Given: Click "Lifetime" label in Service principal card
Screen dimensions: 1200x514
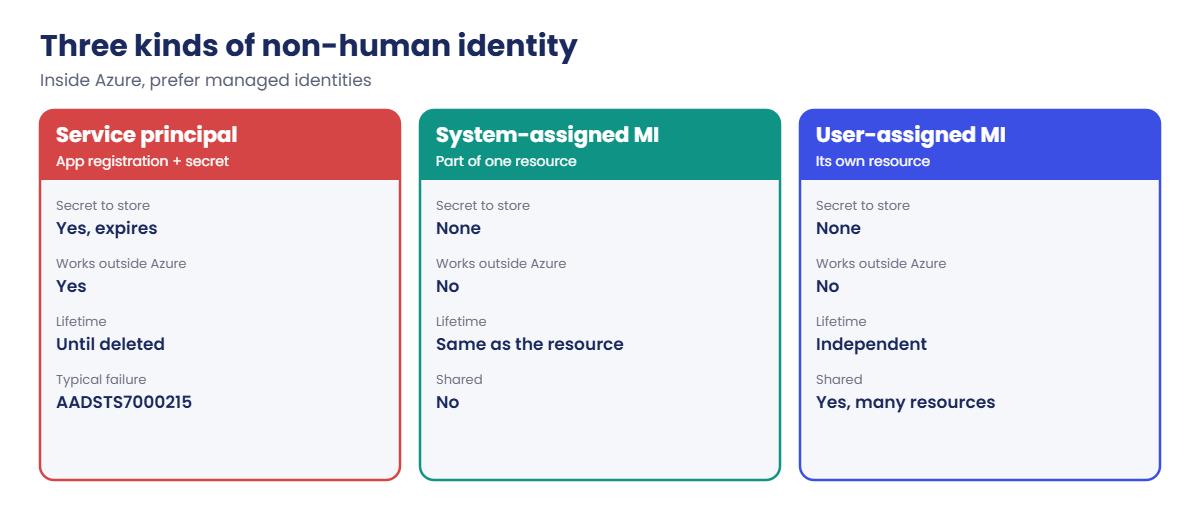Looking at the screenshot, I should (x=81, y=322).
